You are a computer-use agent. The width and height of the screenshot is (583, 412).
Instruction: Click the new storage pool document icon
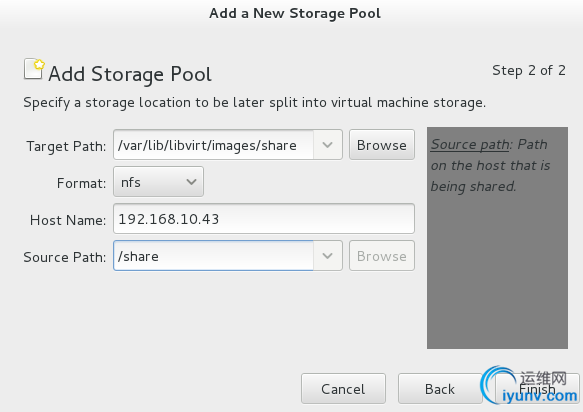(34, 69)
